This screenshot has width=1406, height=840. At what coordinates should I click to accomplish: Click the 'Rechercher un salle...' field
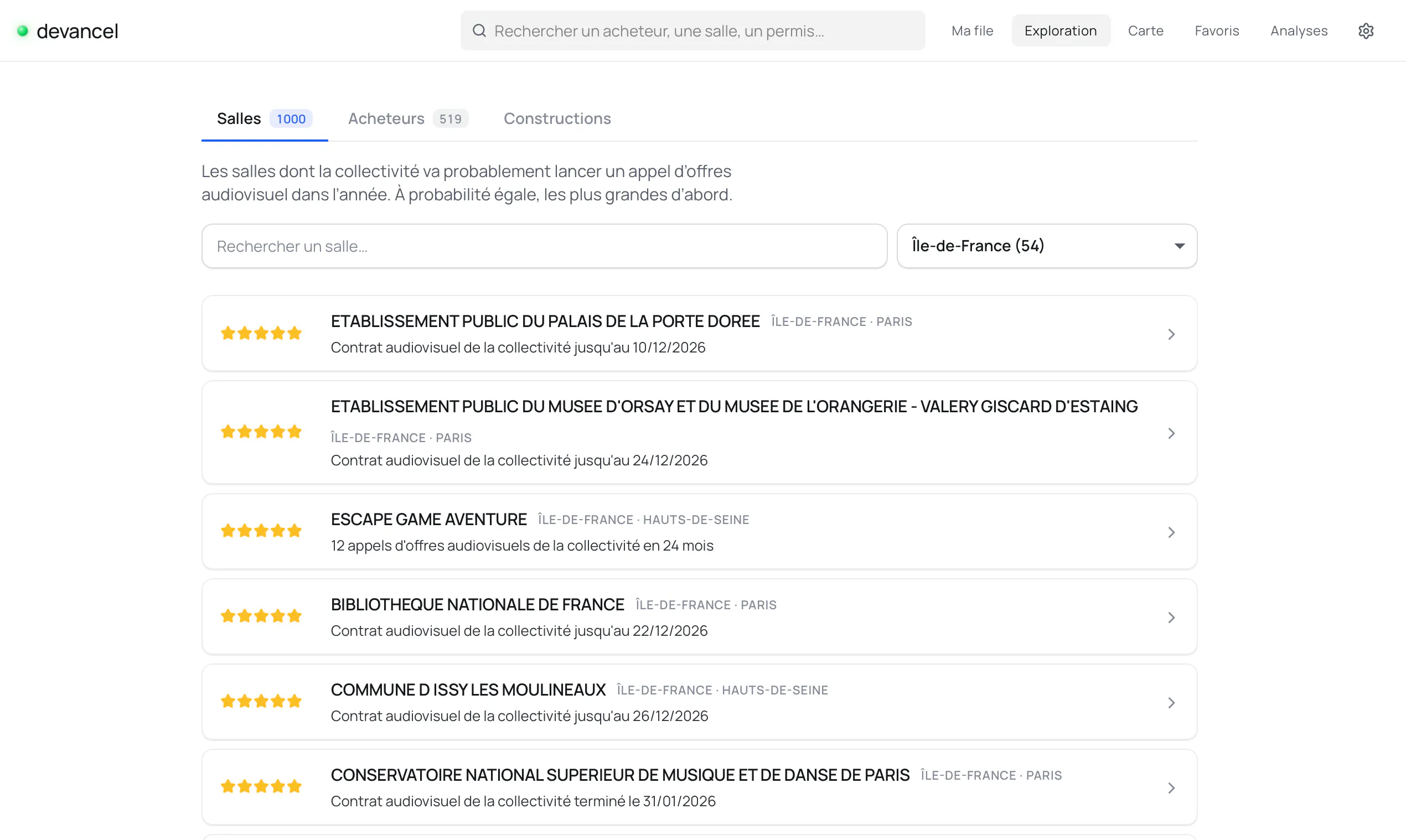(x=544, y=246)
